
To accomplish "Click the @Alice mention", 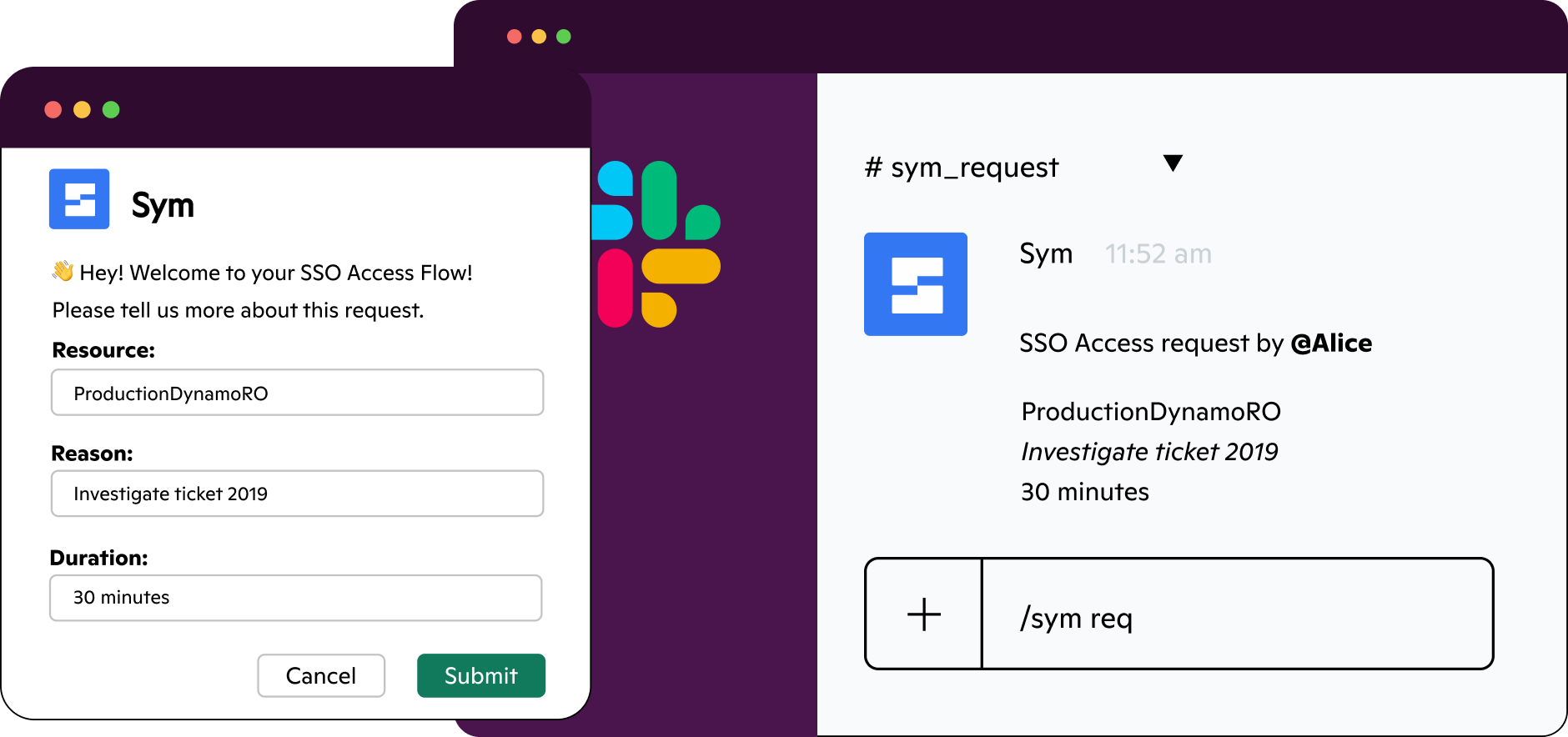I will (x=1331, y=343).
